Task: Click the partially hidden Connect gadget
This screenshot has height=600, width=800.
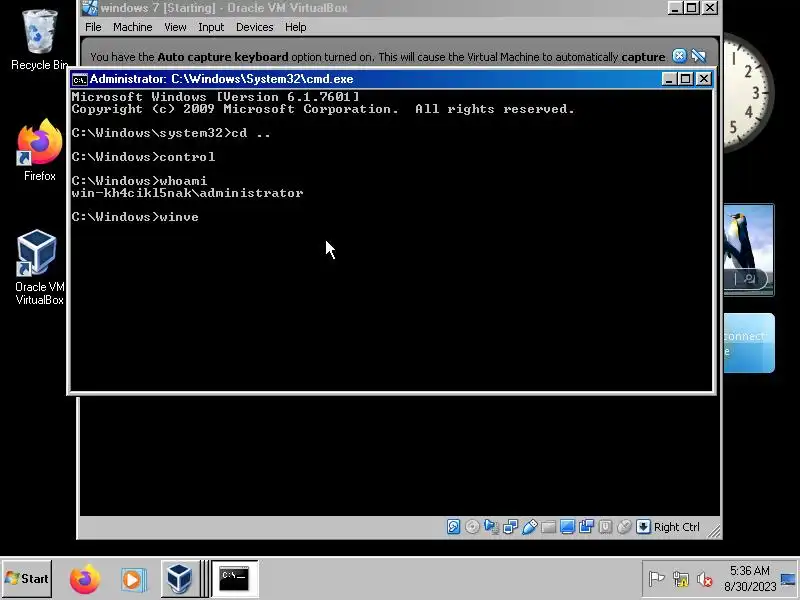Action: click(x=748, y=343)
